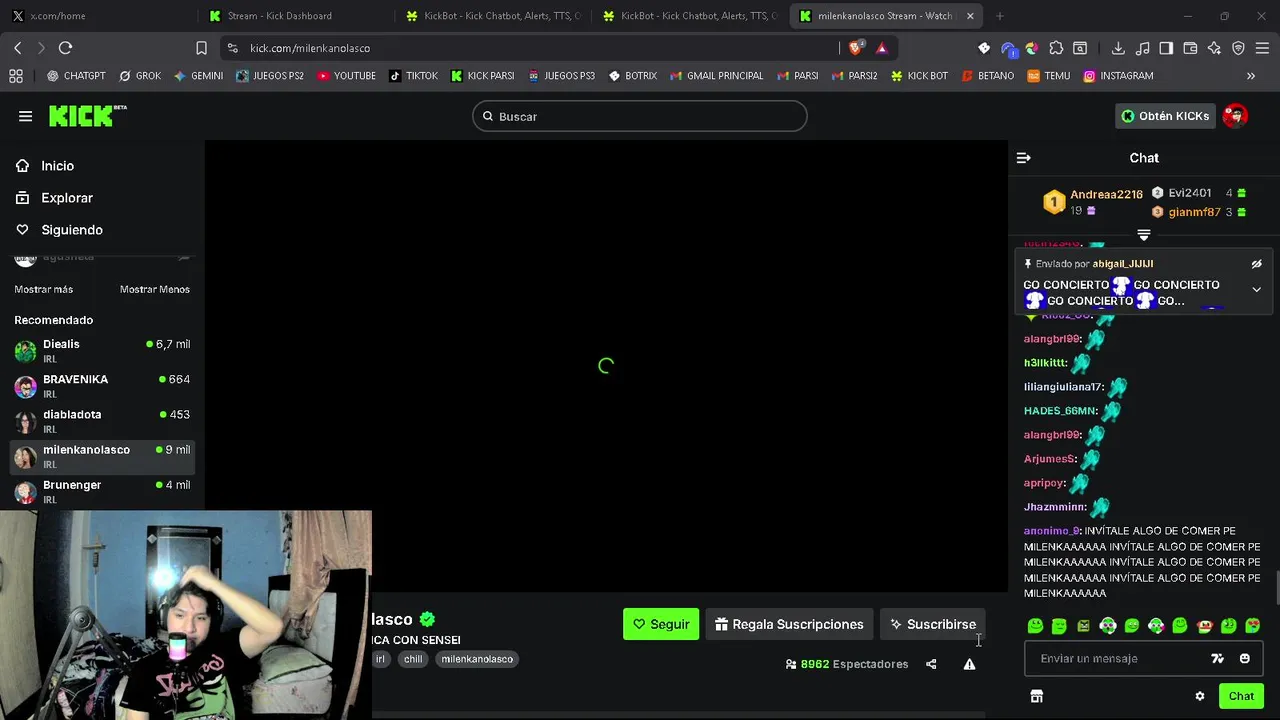1280x720 pixels.
Task: Open Brave VPN shield icon
Action: click(1238, 48)
